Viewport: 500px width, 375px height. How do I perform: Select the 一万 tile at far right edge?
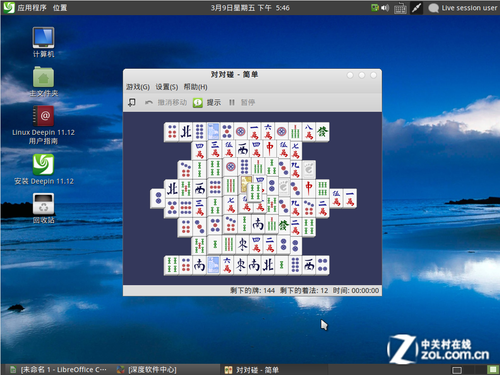tap(350, 198)
